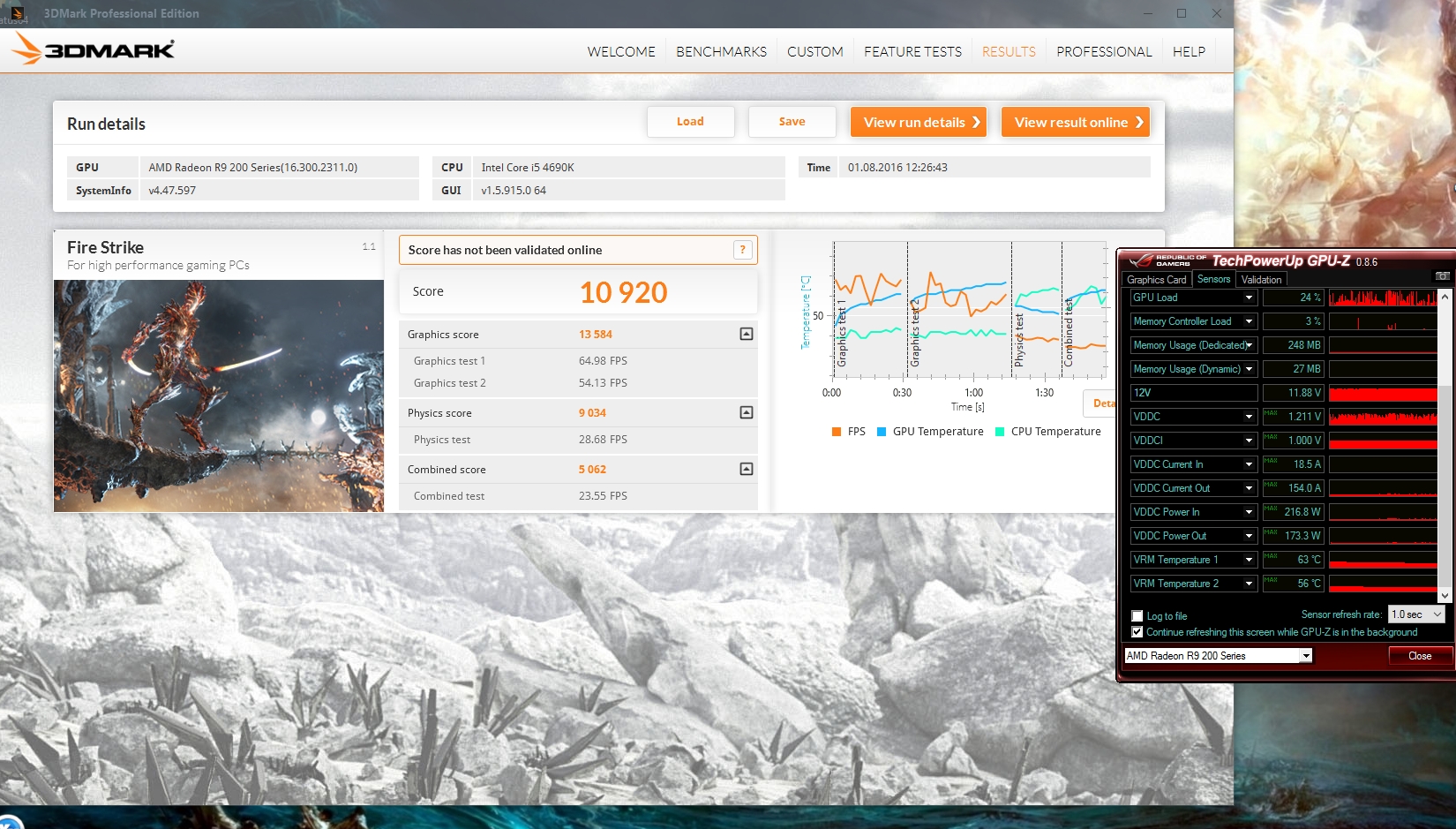Click the Combined score value 5 062

592,470
